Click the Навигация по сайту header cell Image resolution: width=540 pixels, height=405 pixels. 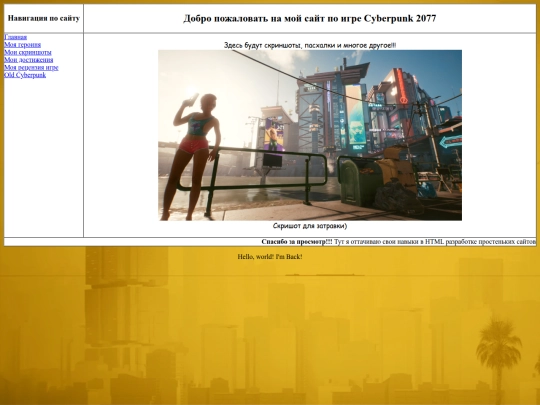click(44, 18)
